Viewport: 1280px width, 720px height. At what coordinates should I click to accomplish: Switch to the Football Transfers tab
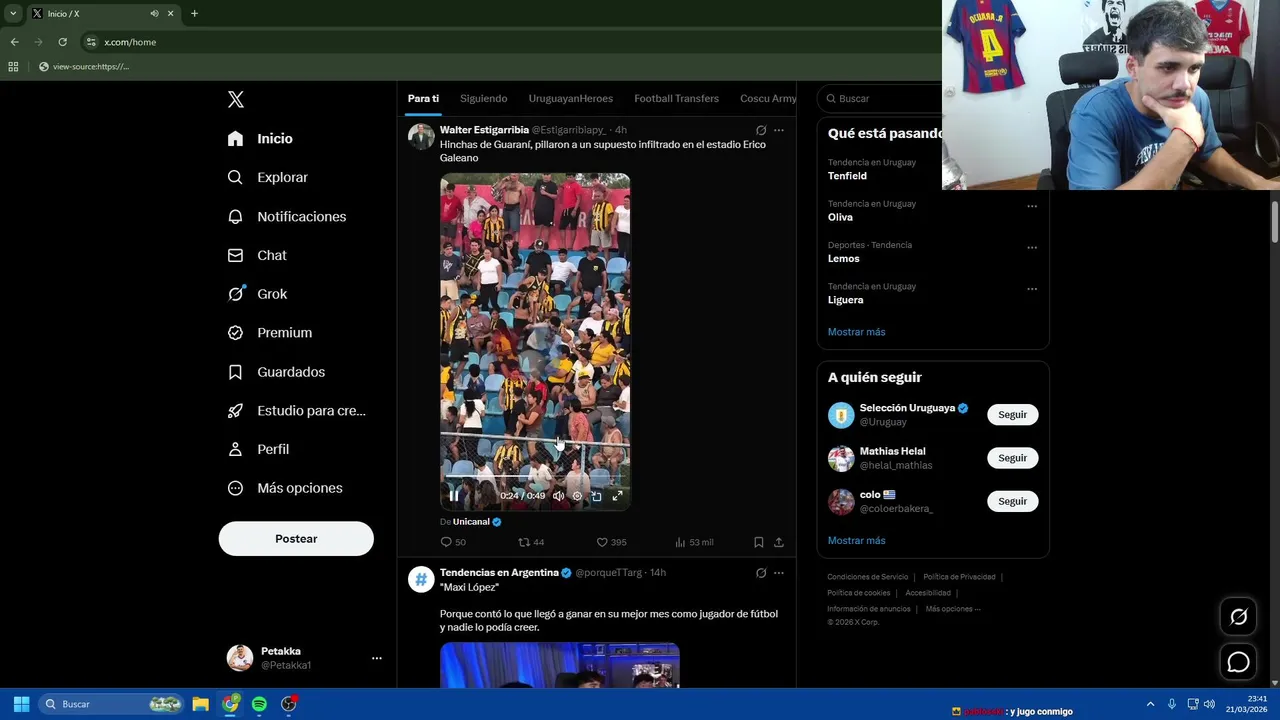tap(676, 98)
